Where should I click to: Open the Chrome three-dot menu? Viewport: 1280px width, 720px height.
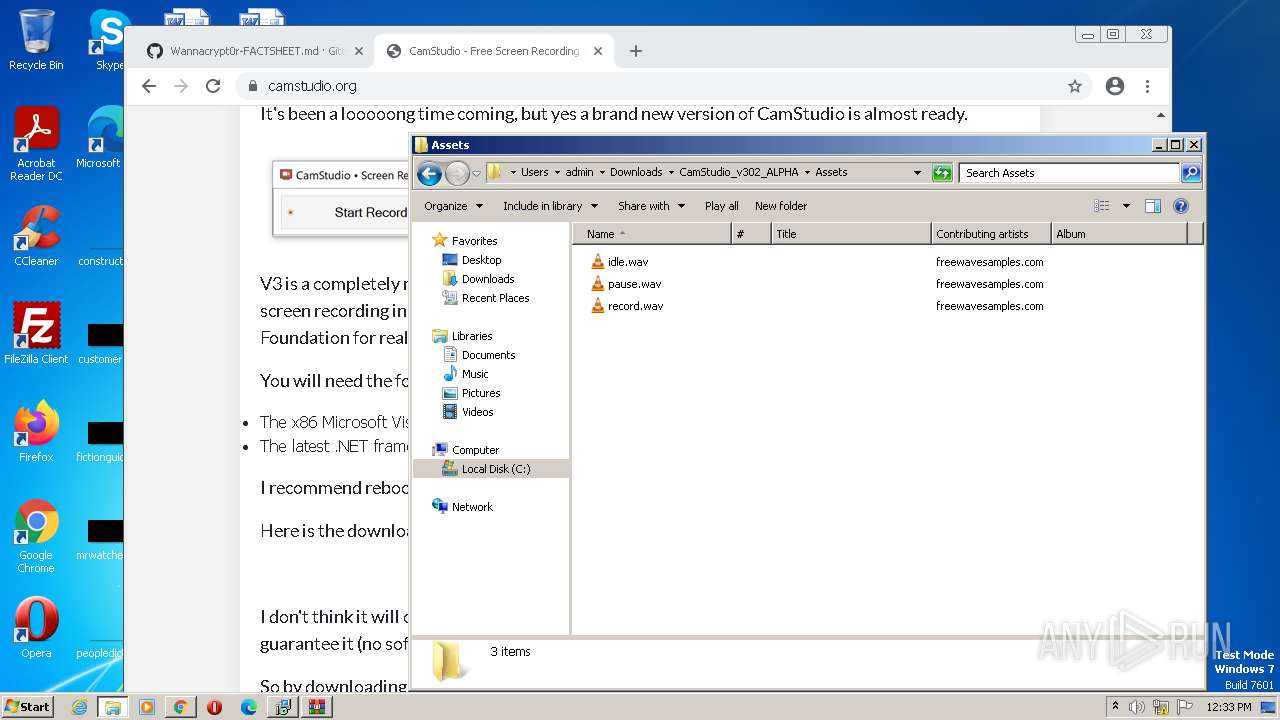click(1148, 86)
